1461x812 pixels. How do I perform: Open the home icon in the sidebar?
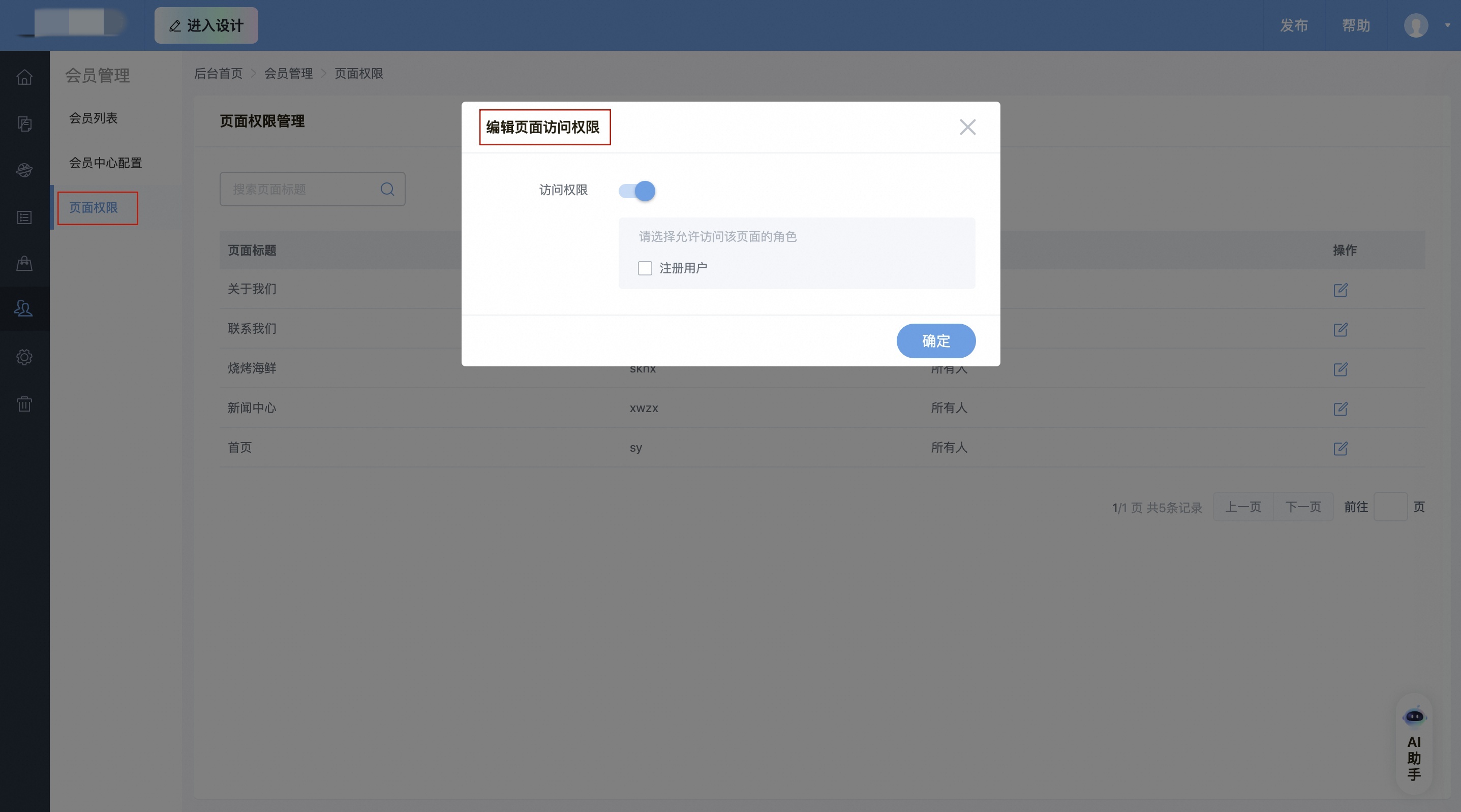click(x=24, y=77)
